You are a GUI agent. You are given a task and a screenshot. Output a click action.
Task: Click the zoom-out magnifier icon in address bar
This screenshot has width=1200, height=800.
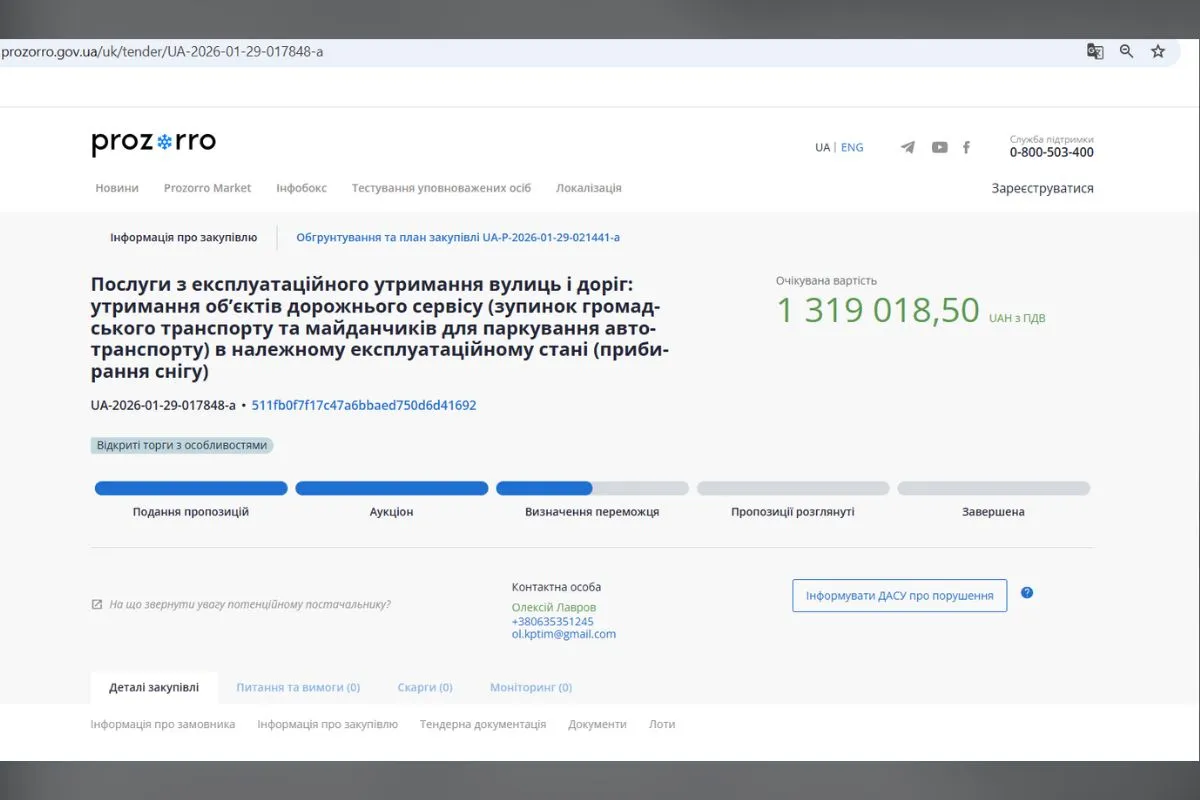click(1126, 50)
